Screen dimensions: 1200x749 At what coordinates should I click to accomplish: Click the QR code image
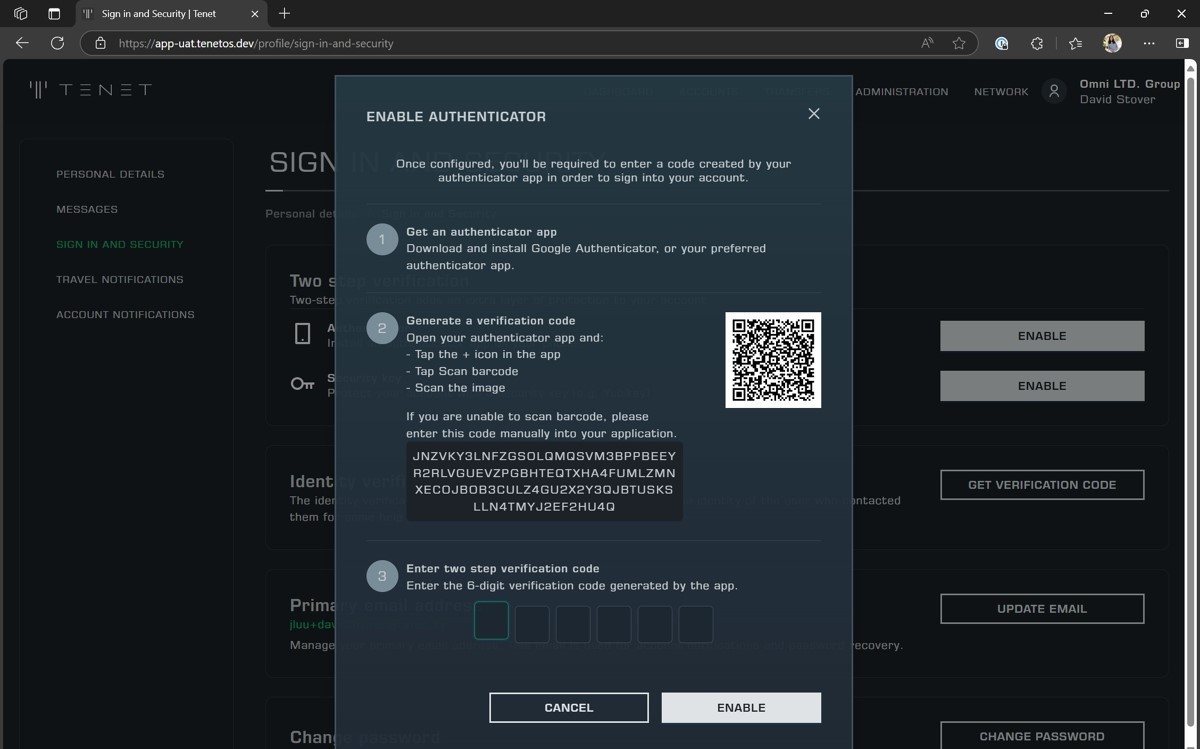tap(773, 360)
